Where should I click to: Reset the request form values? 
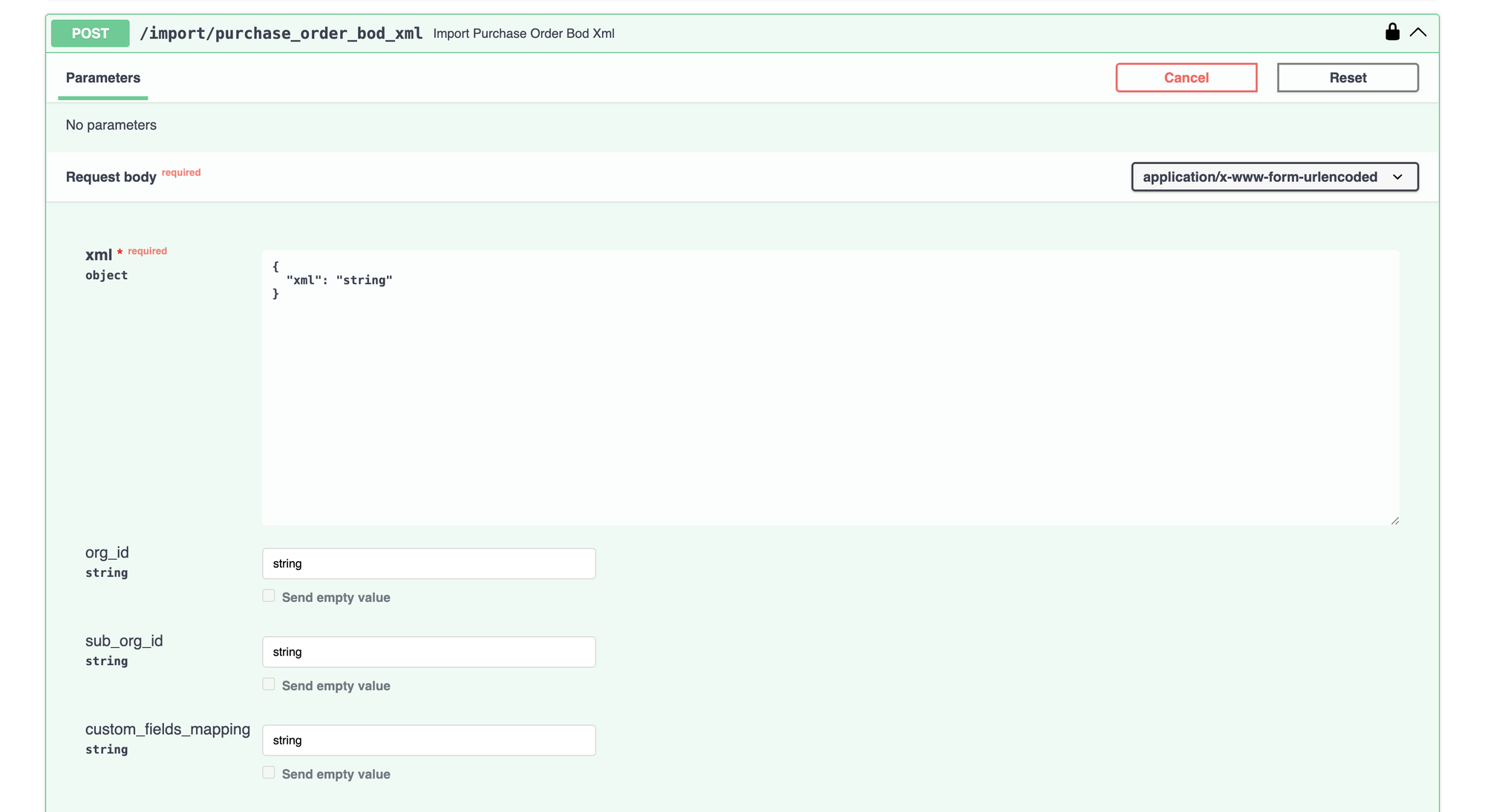(x=1348, y=78)
